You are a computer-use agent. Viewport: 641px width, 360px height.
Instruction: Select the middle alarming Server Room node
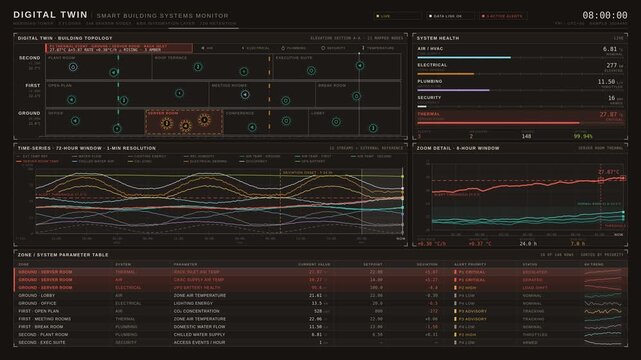pos(185,126)
